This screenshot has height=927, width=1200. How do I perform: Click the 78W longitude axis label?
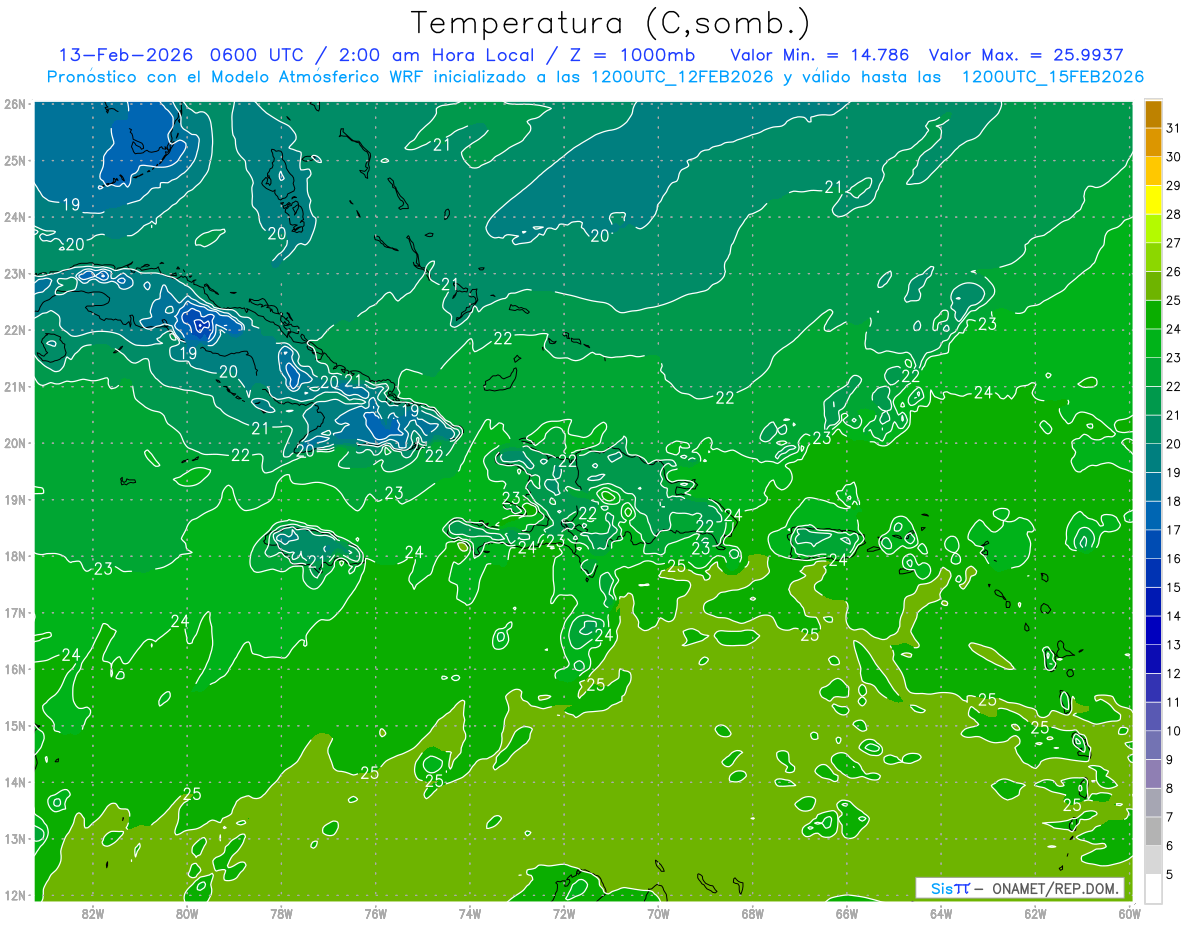click(x=281, y=913)
